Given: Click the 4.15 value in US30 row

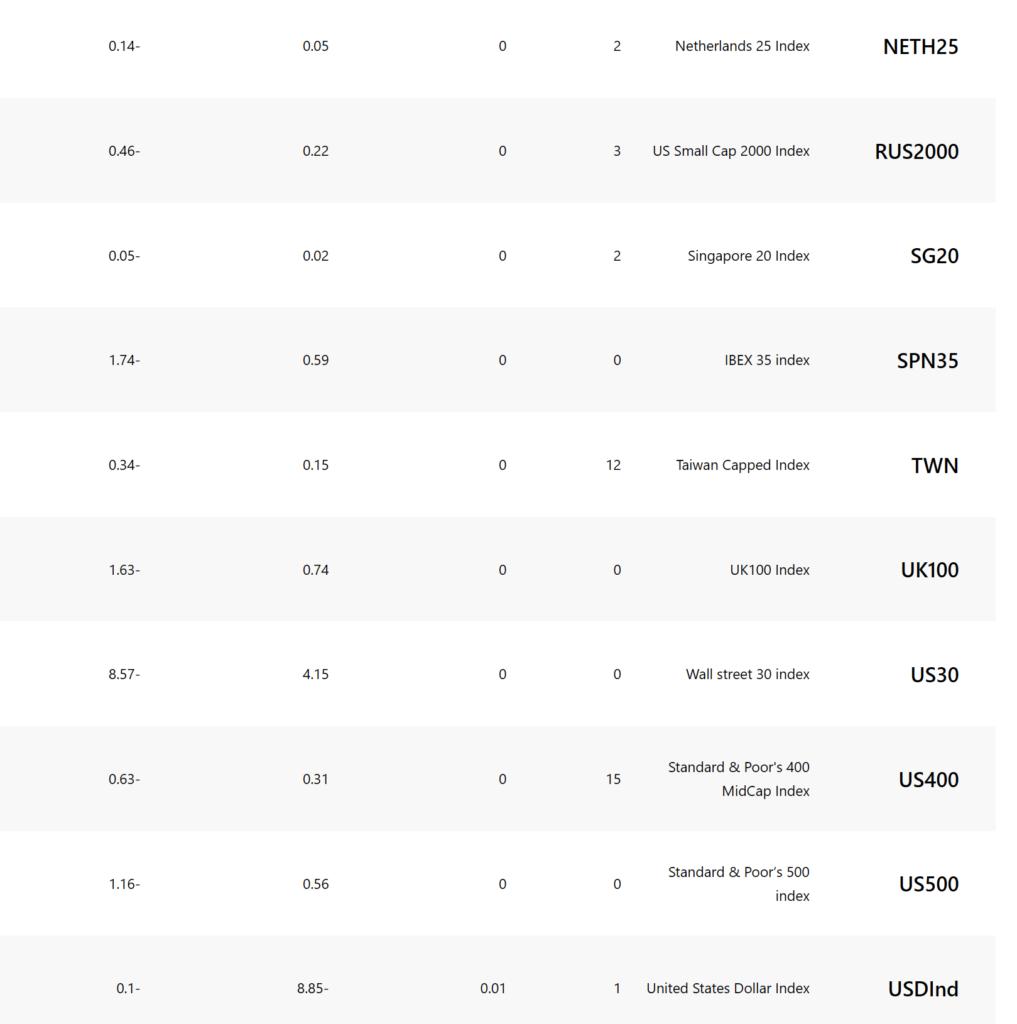Looking at the screenshot, I should 315,675.
